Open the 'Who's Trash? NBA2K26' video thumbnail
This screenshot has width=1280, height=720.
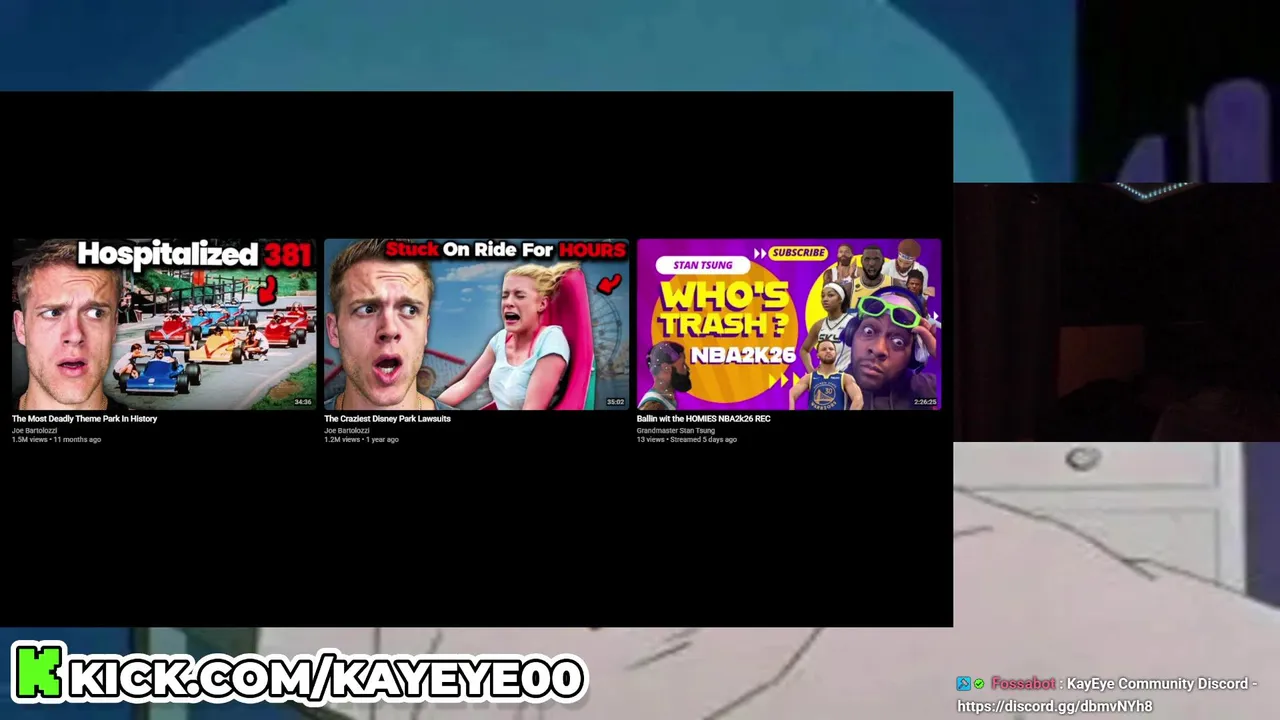click(789, 324)
